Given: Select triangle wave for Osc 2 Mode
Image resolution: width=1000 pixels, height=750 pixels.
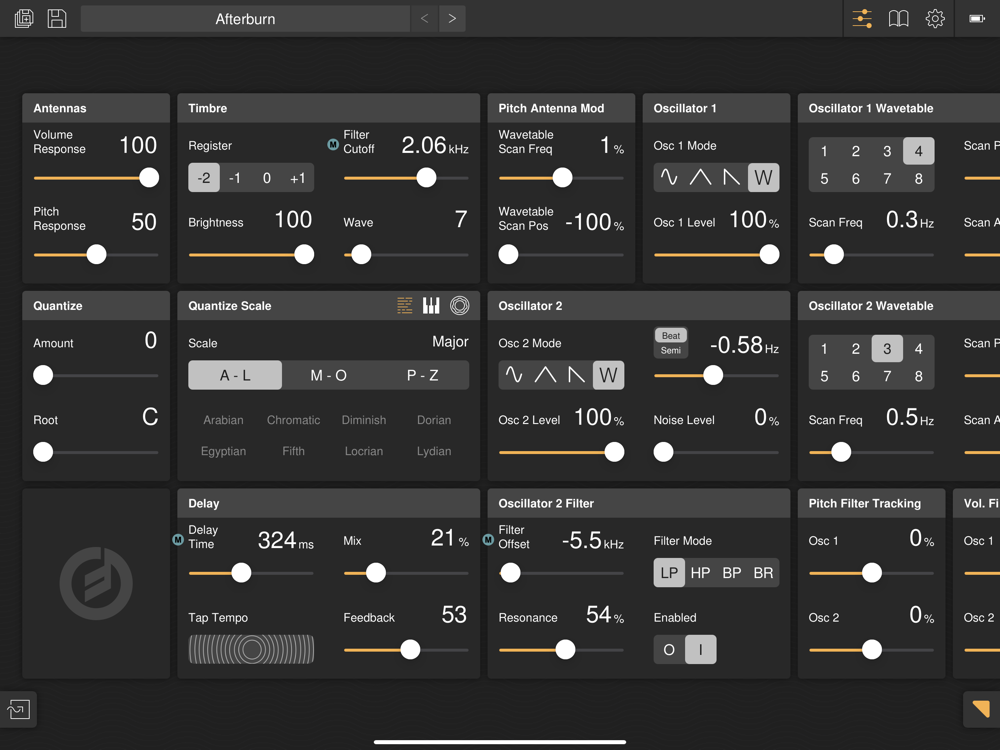Looking at the screenshot, I should (545, 375).
